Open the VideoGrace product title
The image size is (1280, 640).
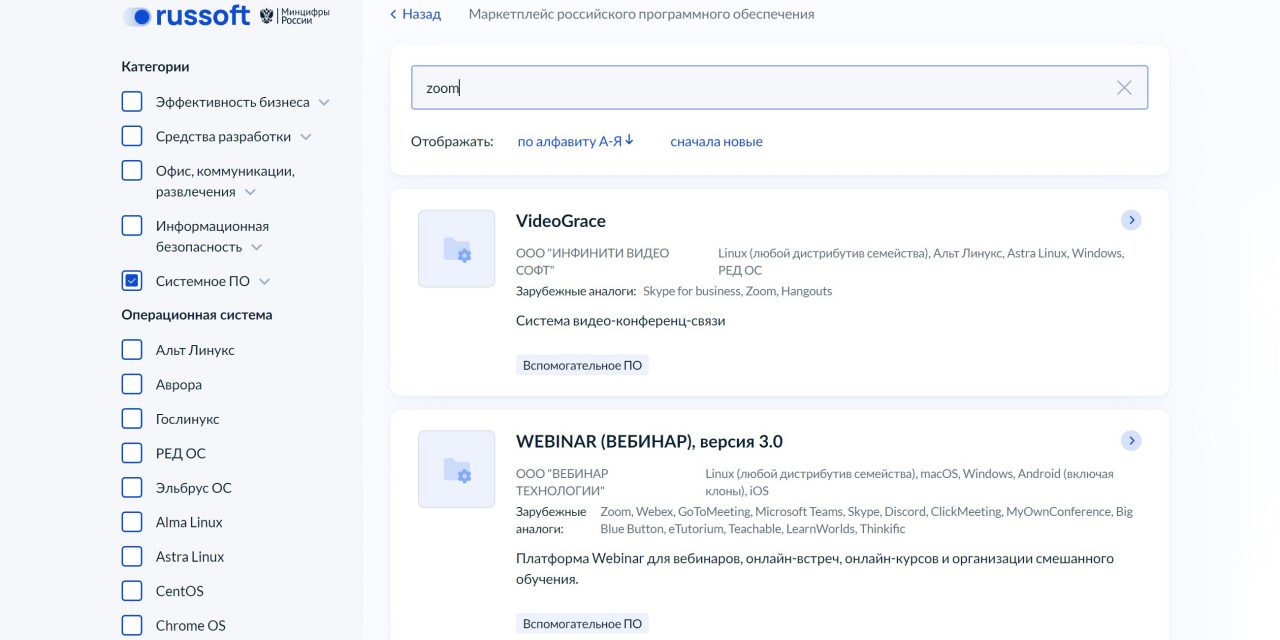coord(560,221)
